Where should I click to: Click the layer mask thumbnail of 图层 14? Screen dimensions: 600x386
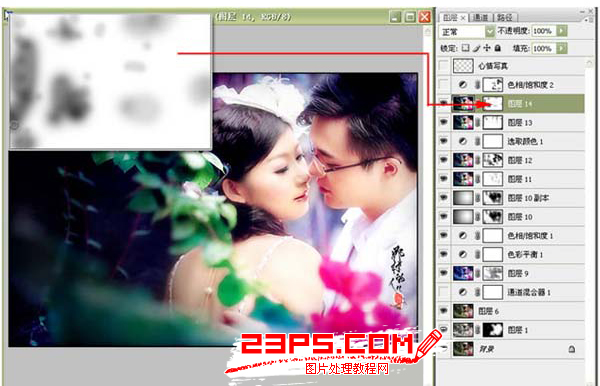[492, 103]
